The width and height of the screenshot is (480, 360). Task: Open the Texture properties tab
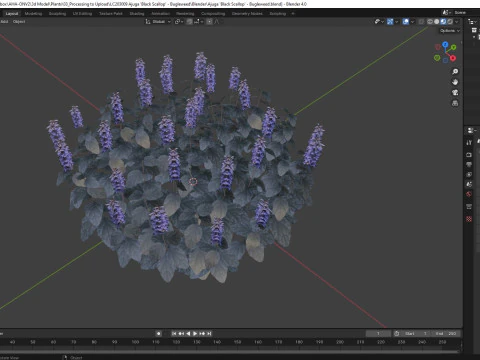point(469,219)
